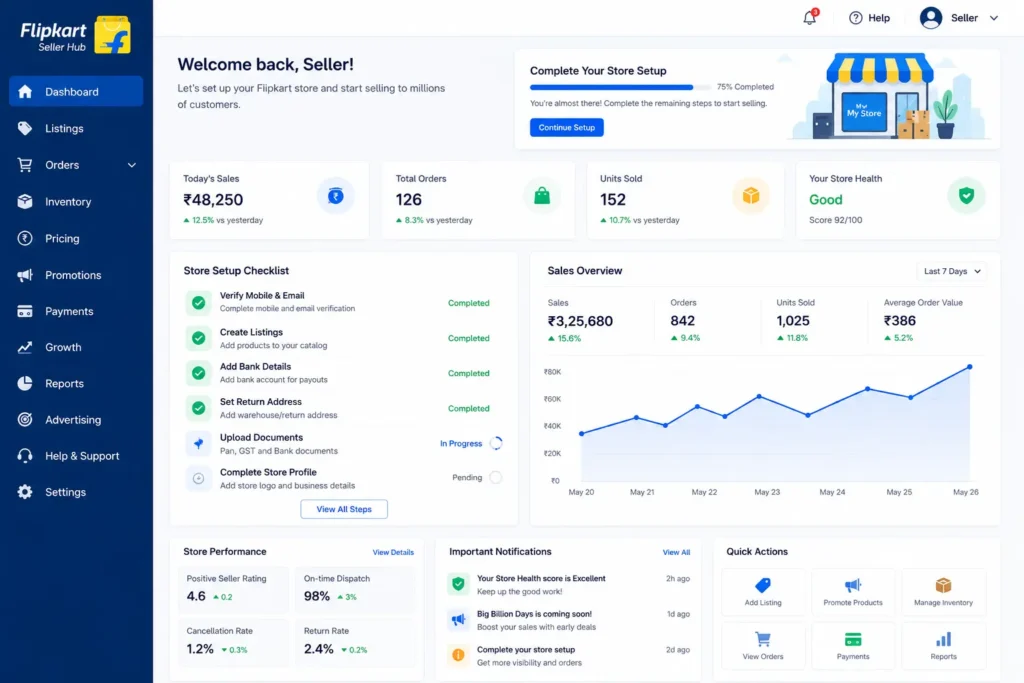Click the Upload Documents pin icon

[199, 443]
